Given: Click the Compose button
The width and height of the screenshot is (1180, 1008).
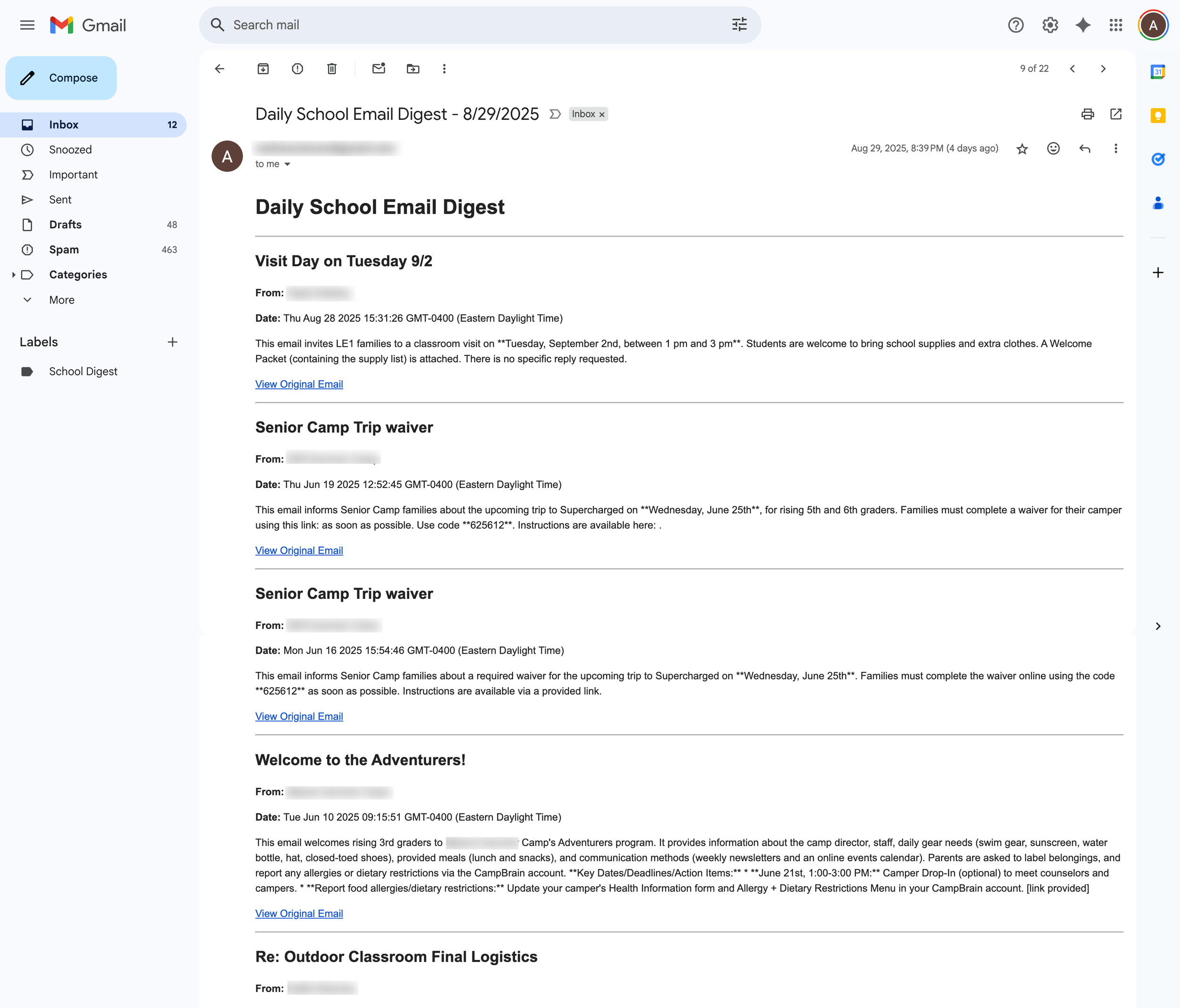Looking at the screenshot, I should 61,78.
